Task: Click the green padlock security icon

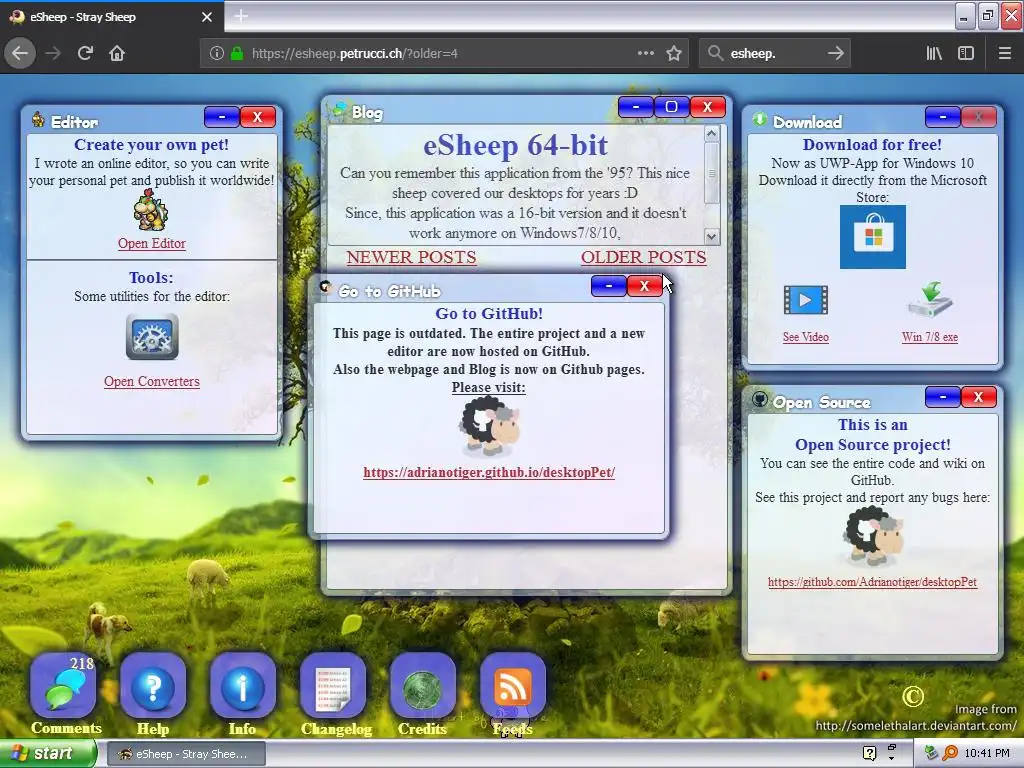Action: (237, 54)
